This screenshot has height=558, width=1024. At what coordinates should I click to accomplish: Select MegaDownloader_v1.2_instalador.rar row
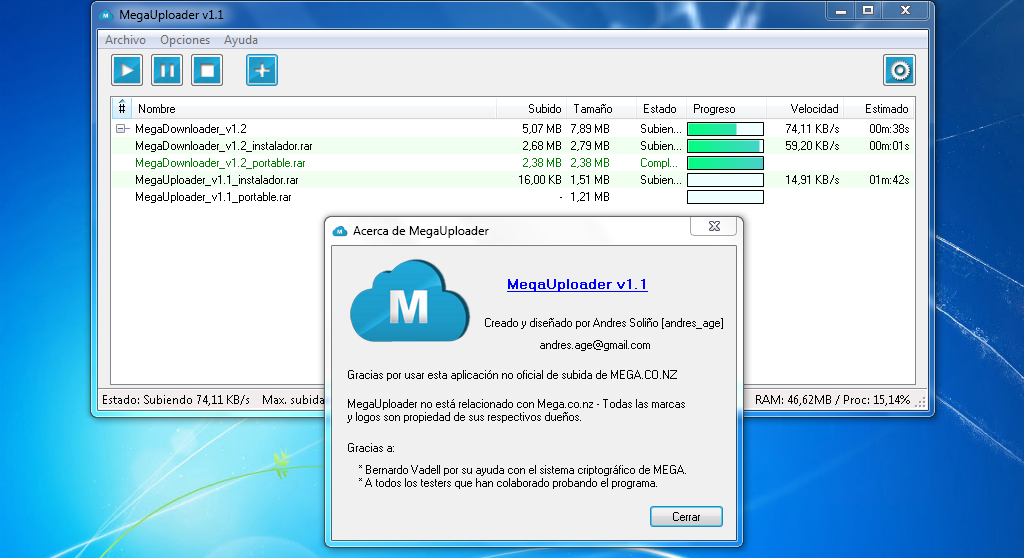coord(513,146)
